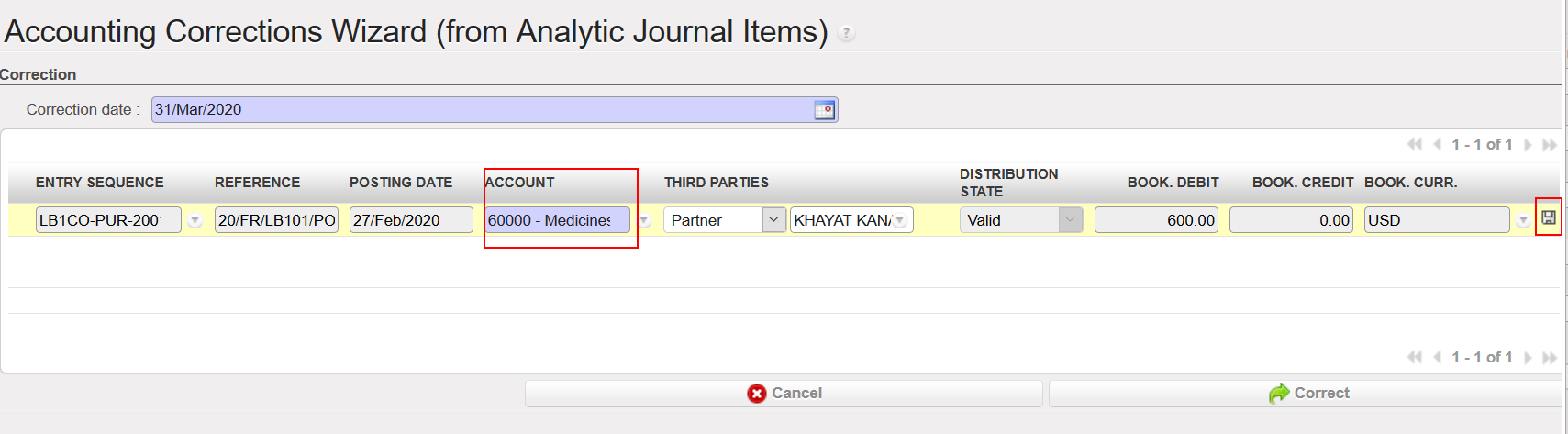Click the save icon on the journal row

coord(1549,218)
